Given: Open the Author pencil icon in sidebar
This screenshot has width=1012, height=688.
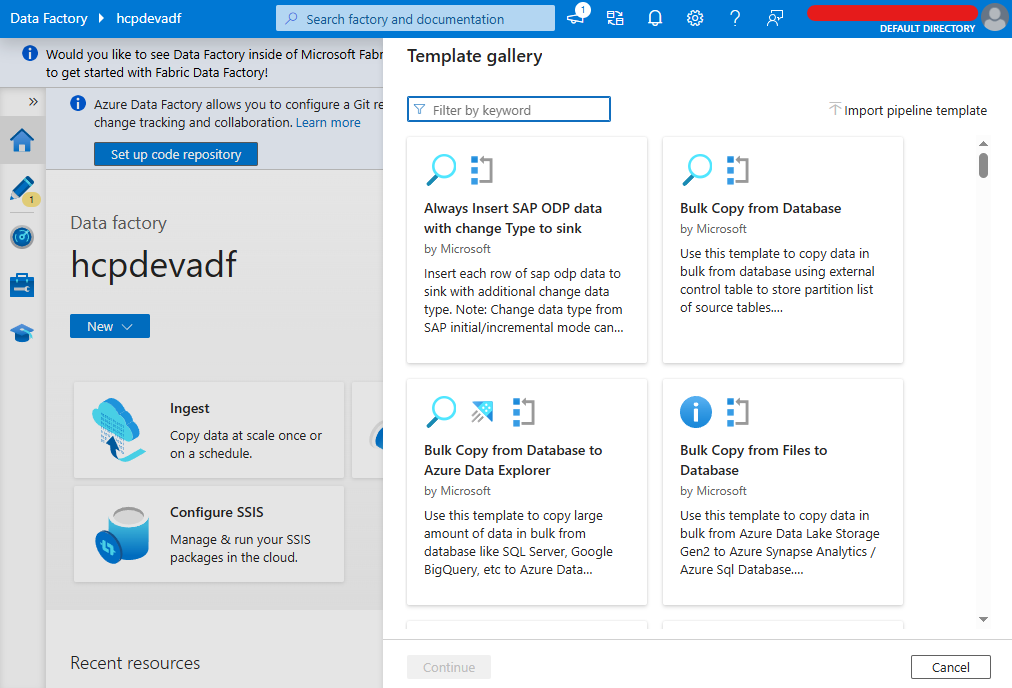Looking at the screenshot, I should 22,189.
